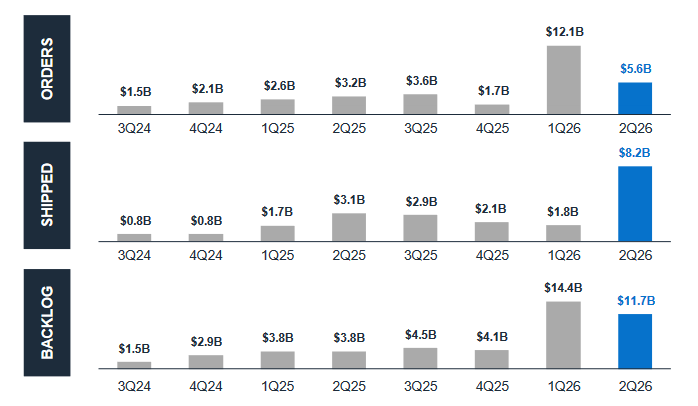The height and width of the screenshot is (406, 698).
Task: Select the 1Q26 Backlog bar
Action: pos(564,335)
